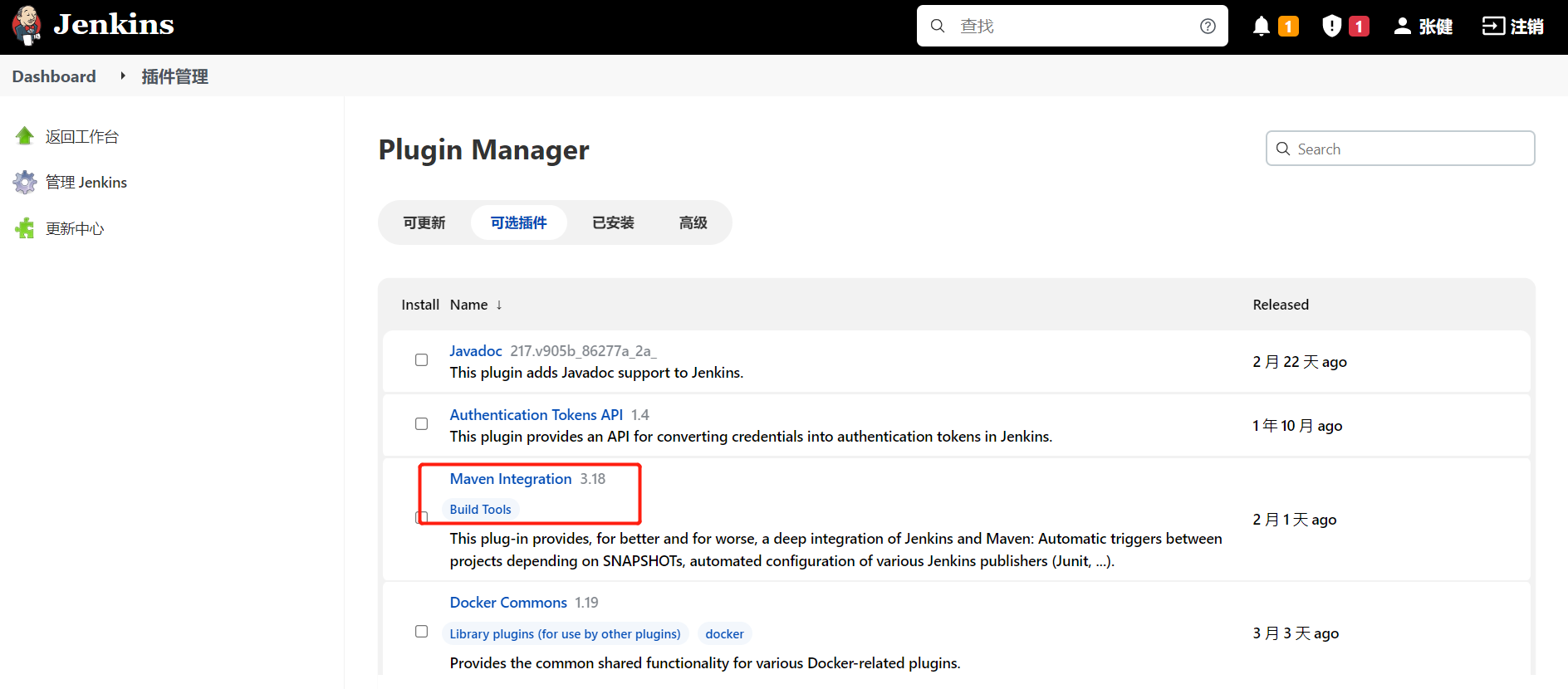This screenshot has width=1568, height=689.
Task: Check the Javadoc plugin install checkbox
Action: pos(422,360)
